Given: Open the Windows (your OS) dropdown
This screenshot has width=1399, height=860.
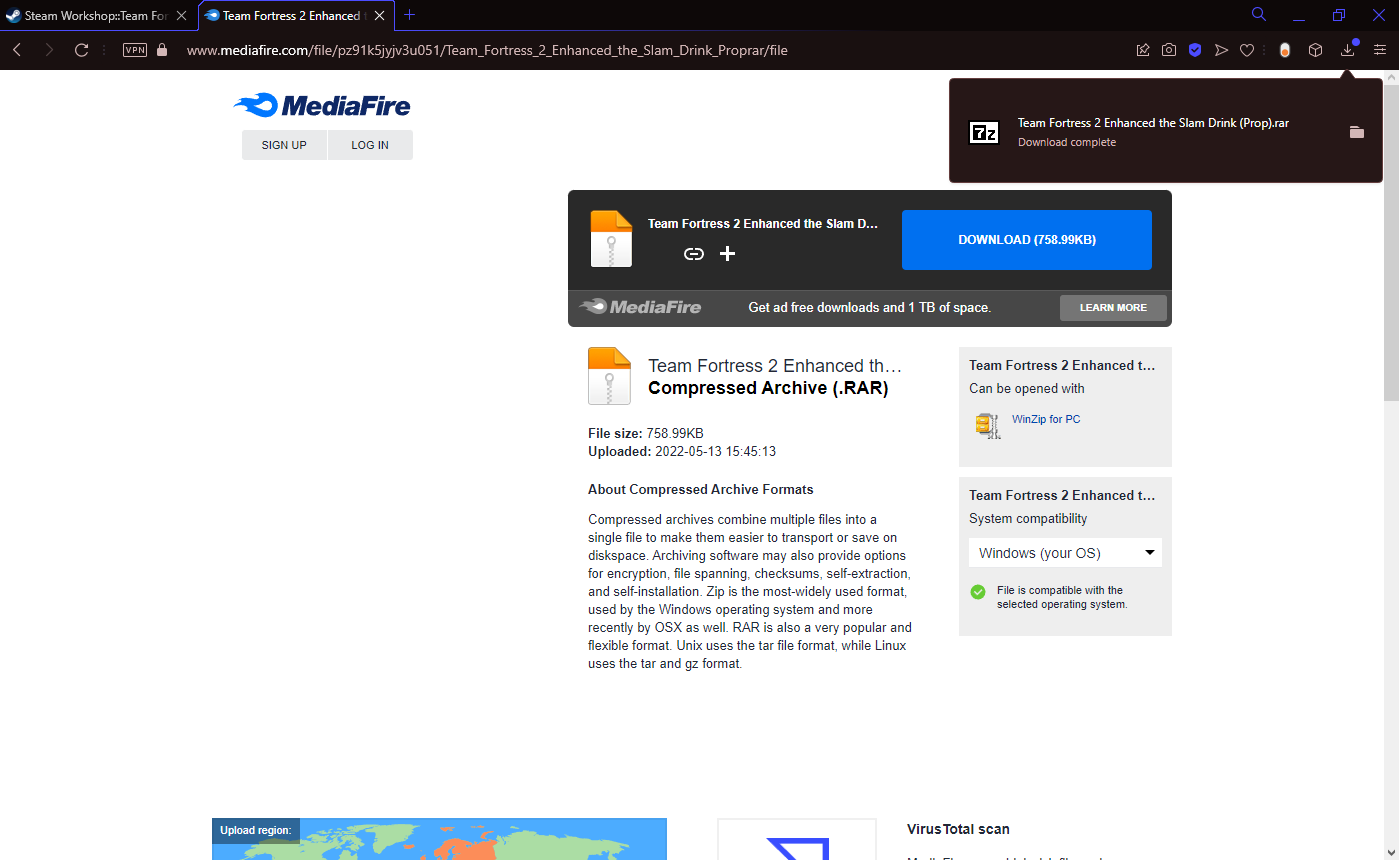Looking at the screenshot, I should coord(1065,553).
